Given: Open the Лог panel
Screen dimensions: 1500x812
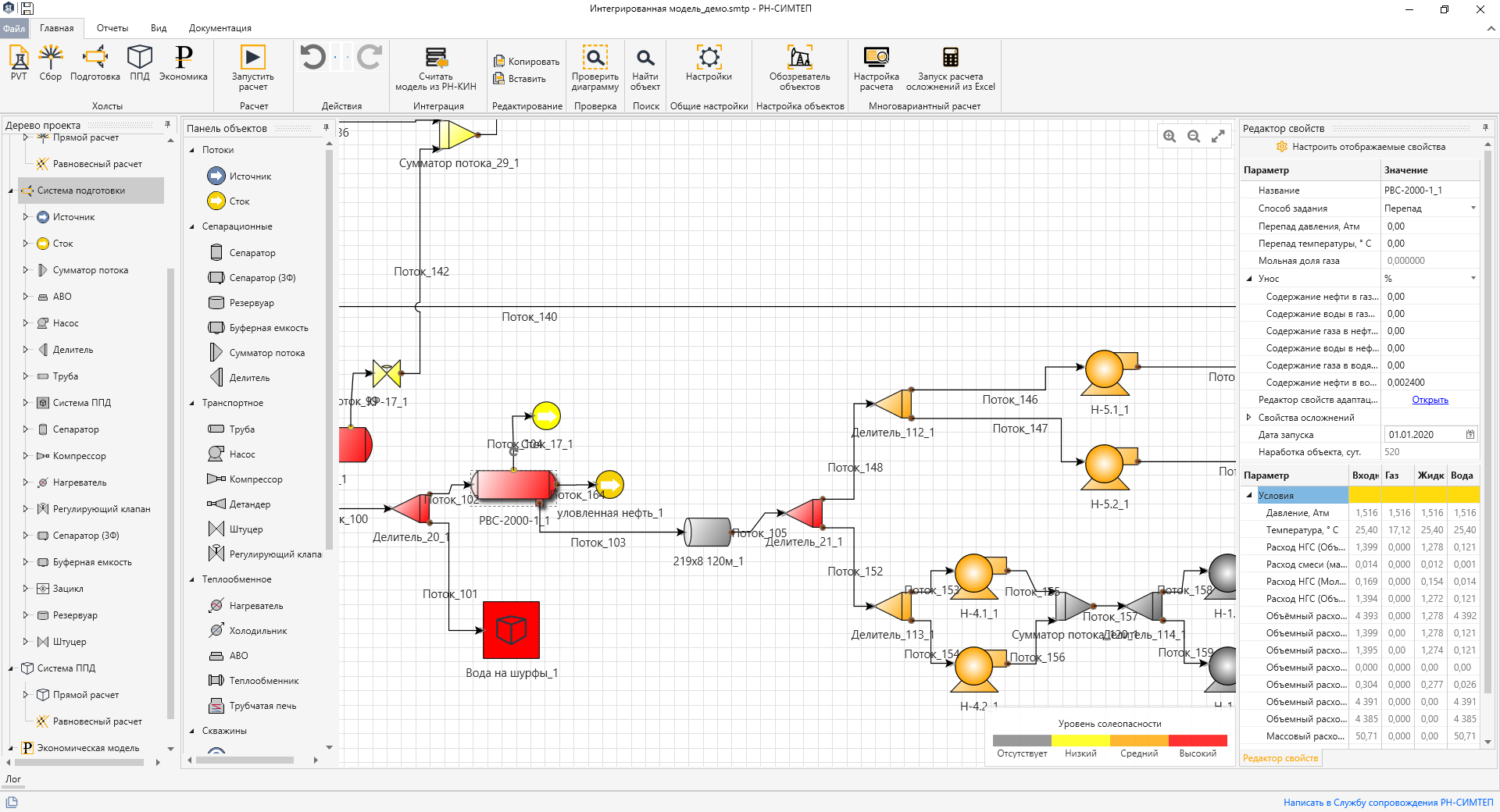Looking at the screenshot, I should click(x=13, y=778).
